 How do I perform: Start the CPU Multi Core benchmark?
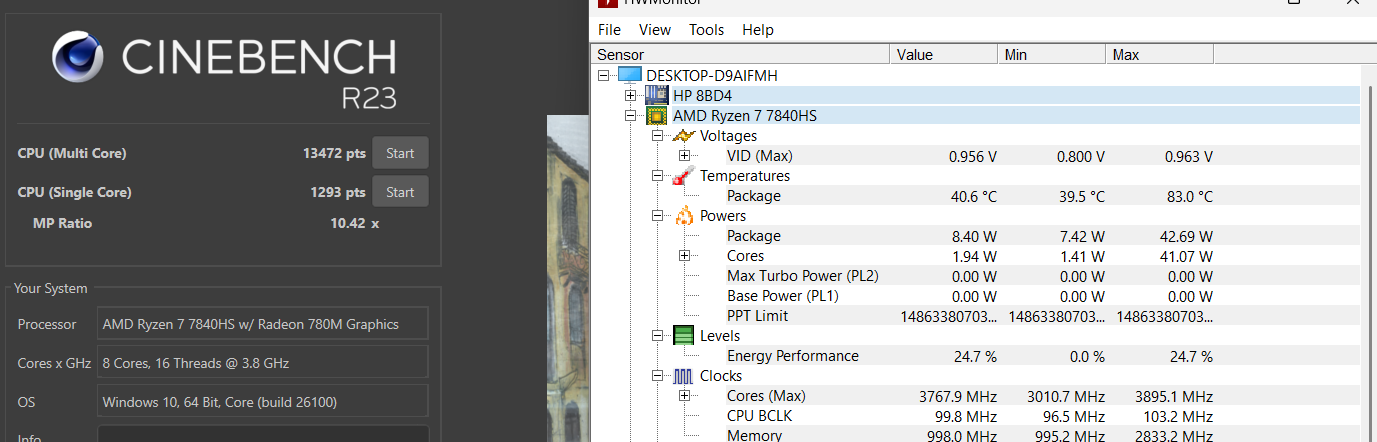click(x=400, y=153)
